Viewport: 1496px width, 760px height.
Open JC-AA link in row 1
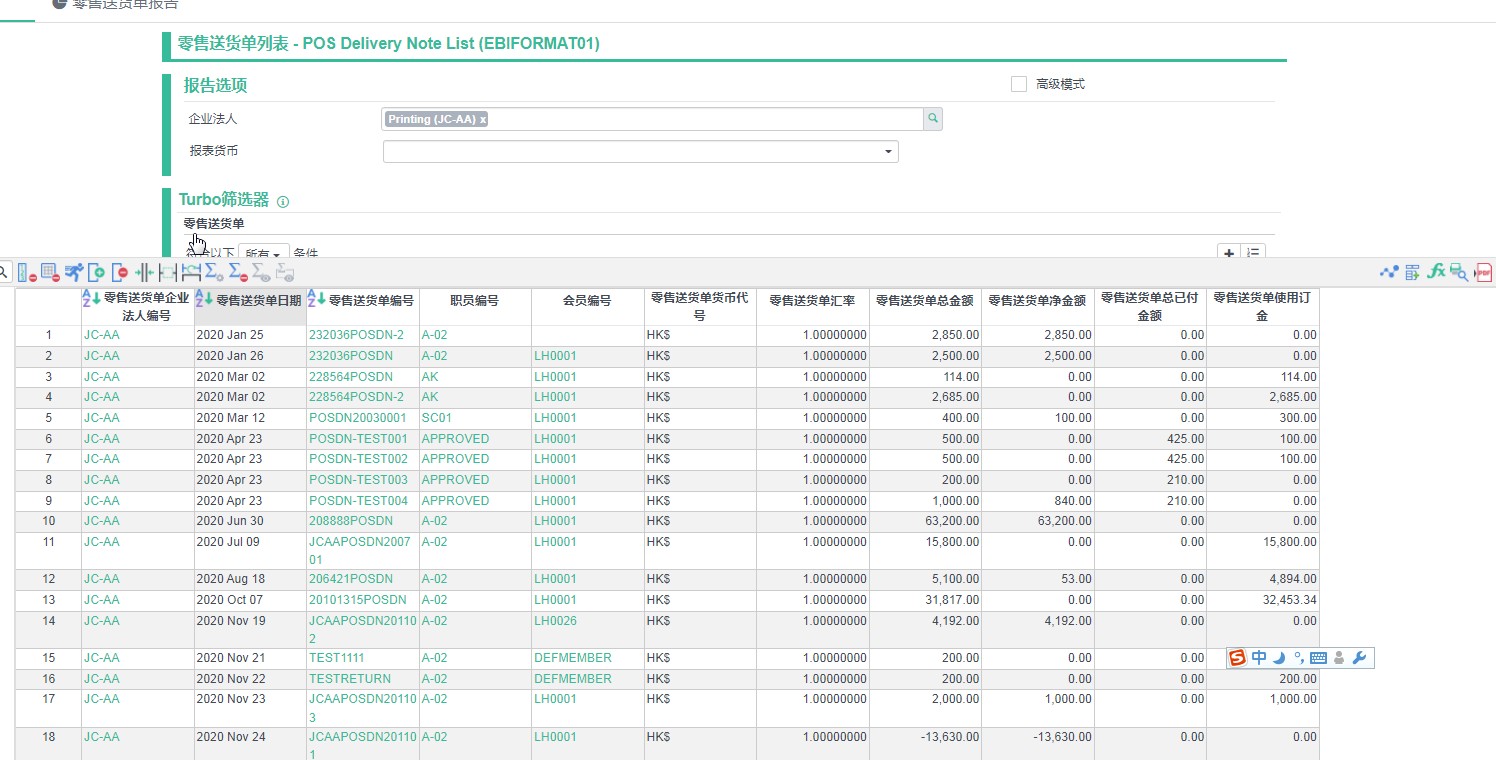pos(101,335)
